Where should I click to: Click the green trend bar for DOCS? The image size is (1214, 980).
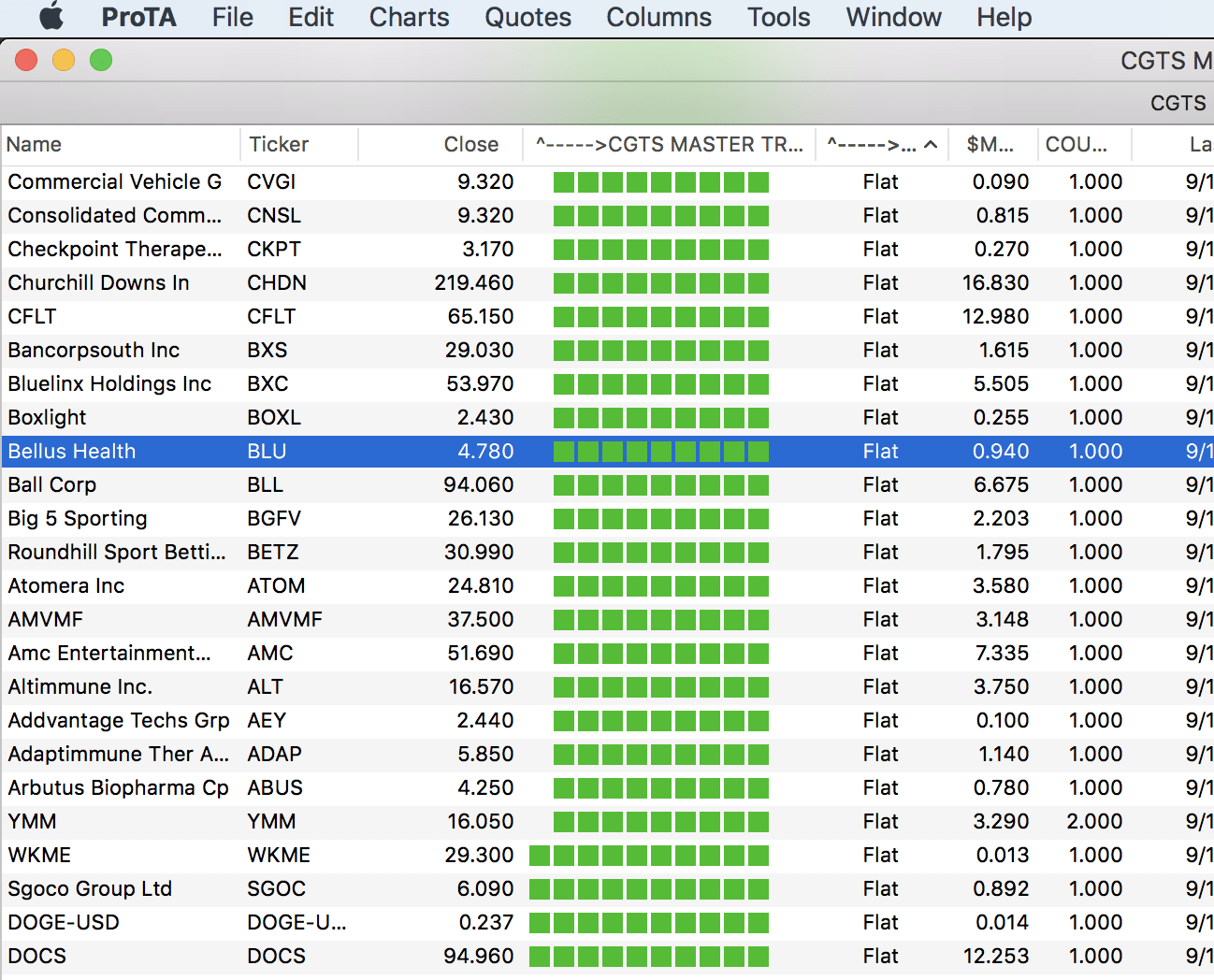point(649,956)
